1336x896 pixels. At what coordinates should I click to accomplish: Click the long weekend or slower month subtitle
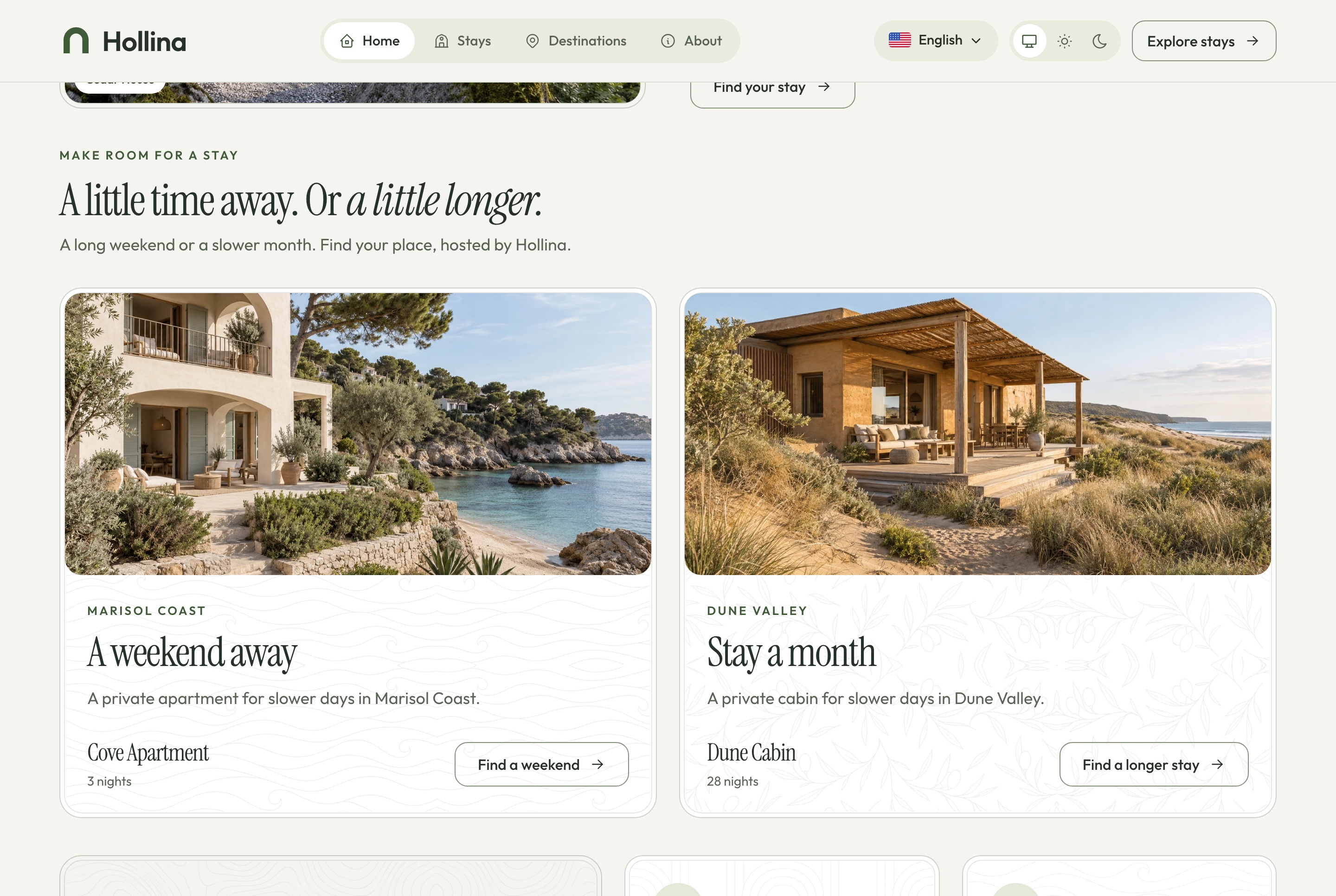(x=315, y=245)
